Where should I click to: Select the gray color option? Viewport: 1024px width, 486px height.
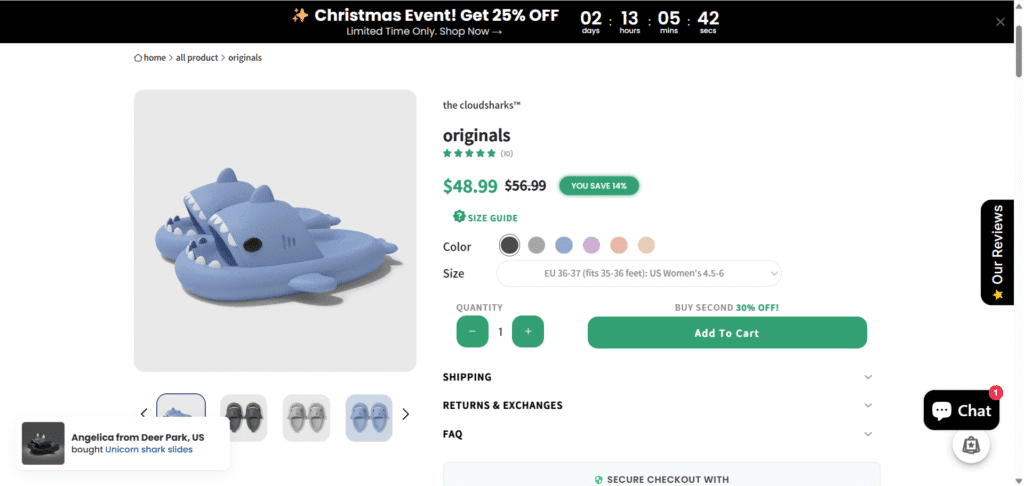[537, 245]
